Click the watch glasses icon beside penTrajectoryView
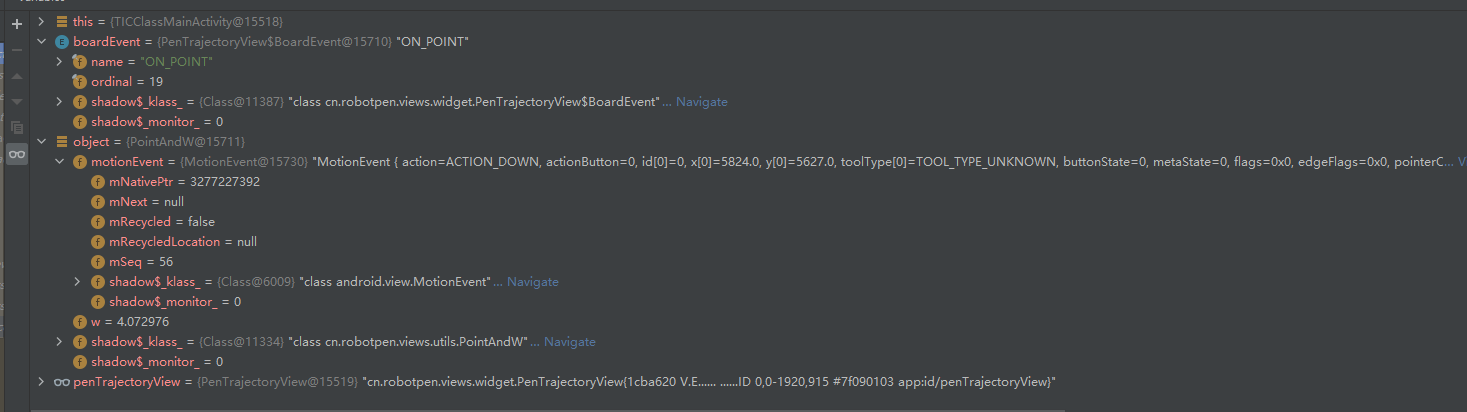This screenshot has height=412, width=1467. 62,382
